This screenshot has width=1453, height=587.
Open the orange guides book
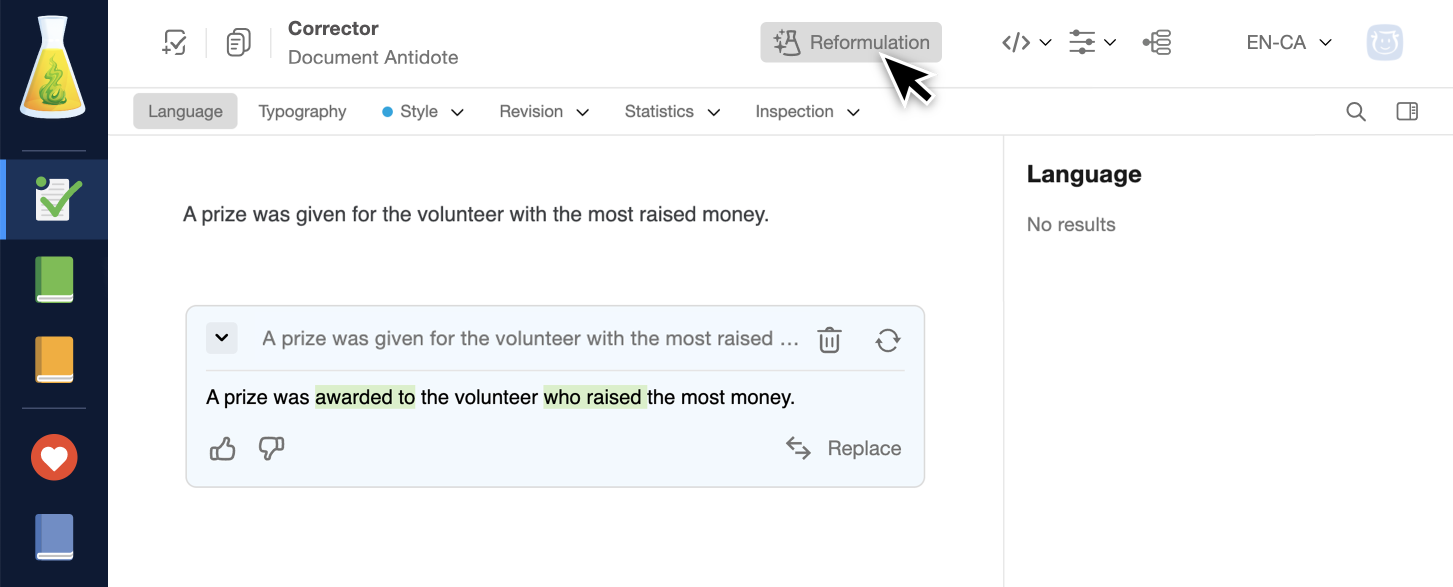55,359
